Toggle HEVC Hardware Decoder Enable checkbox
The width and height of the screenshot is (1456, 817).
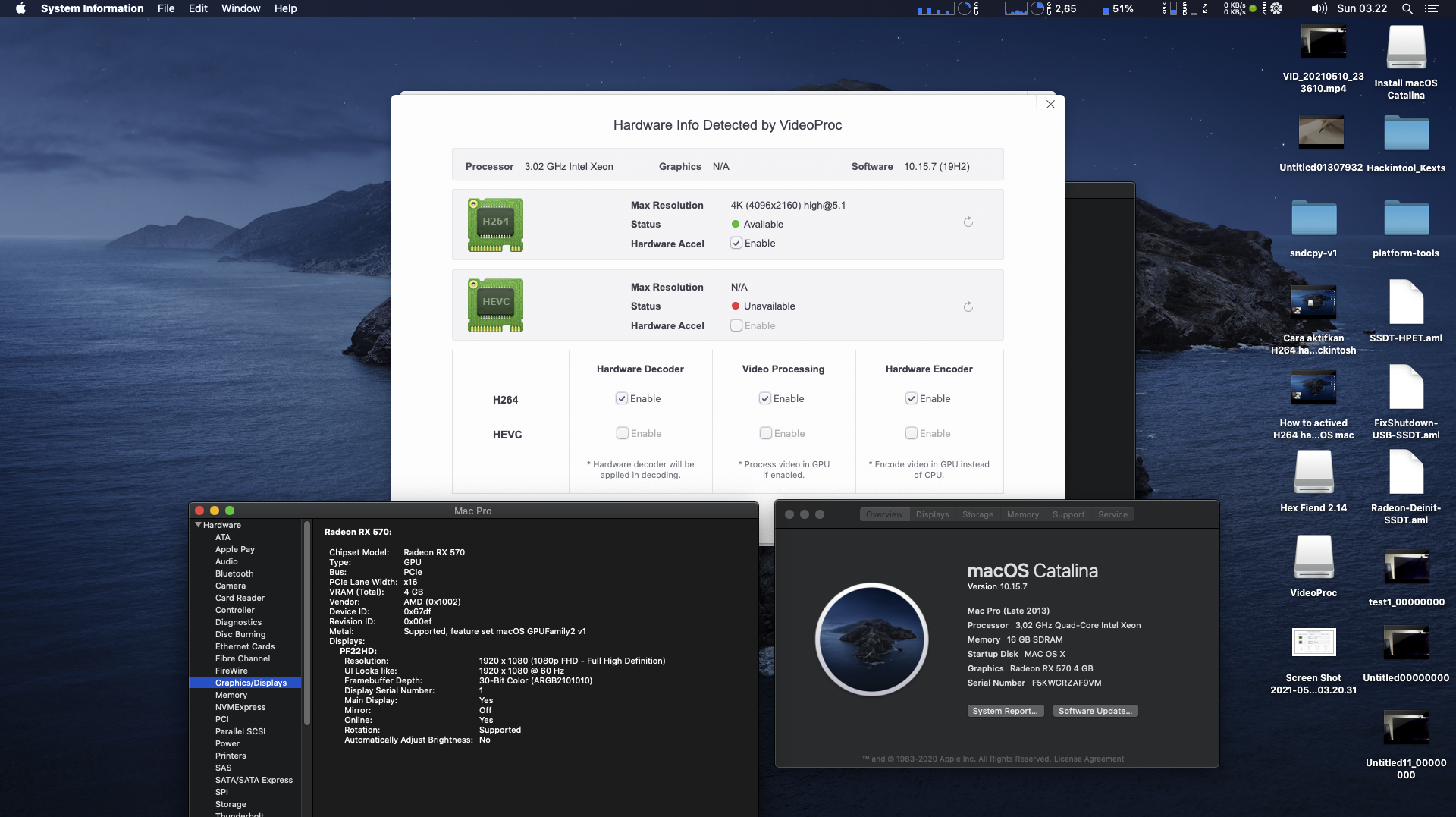click(x=623, y=433)
